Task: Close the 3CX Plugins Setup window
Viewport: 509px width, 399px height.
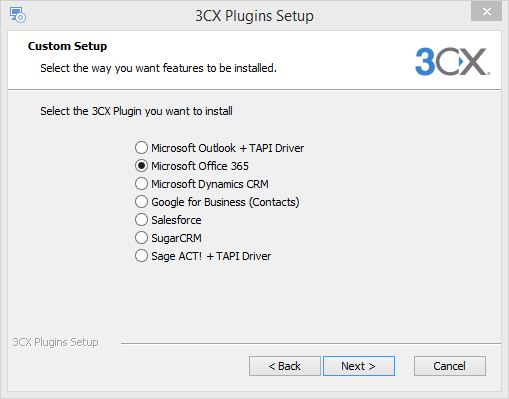Action: point(486,12)
